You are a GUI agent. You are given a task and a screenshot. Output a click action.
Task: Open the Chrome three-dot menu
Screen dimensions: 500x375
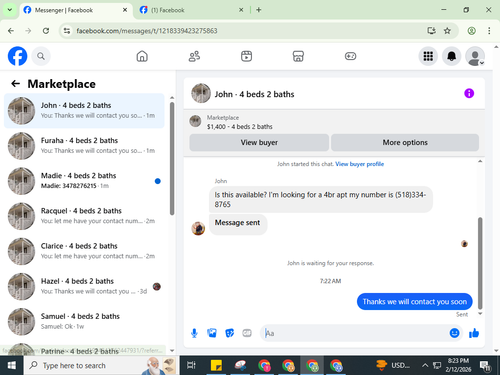coord(489,31)
